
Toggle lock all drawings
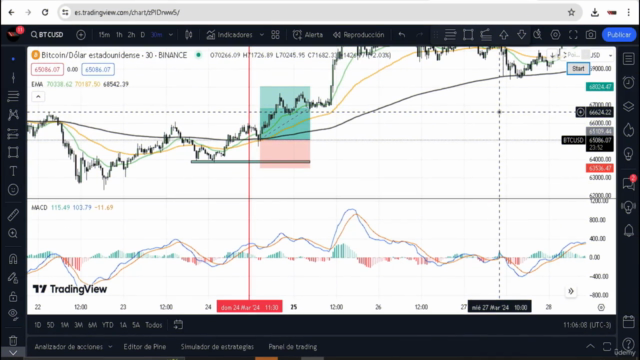click(x=13, y=296)
